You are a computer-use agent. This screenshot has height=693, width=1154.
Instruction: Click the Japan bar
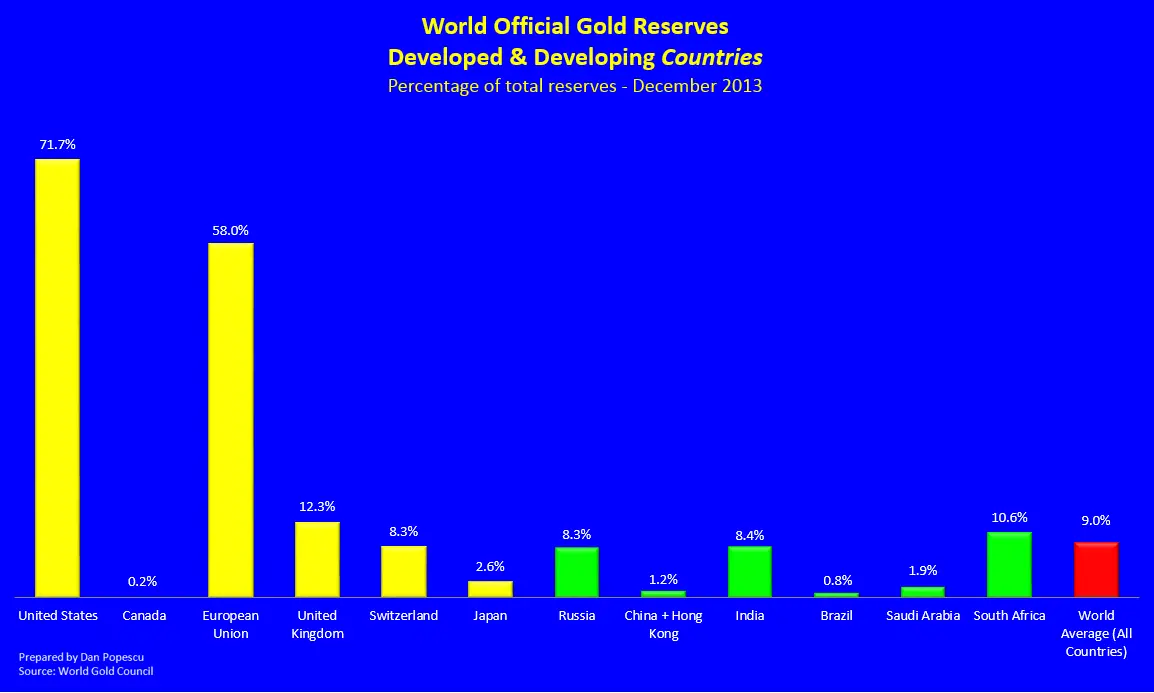tap(490, 589)
